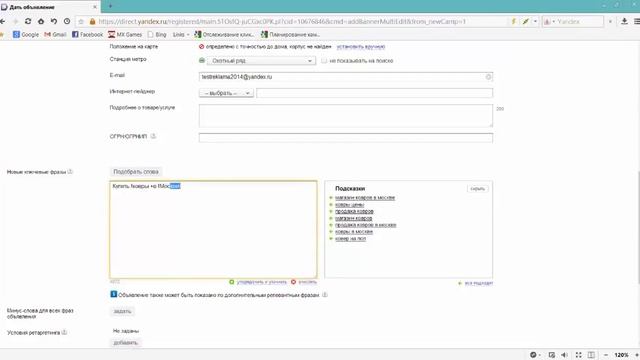The width and height of the screenshot is (640, 360).
Task: Open the Bing bookmark
Action: point(157,35)
